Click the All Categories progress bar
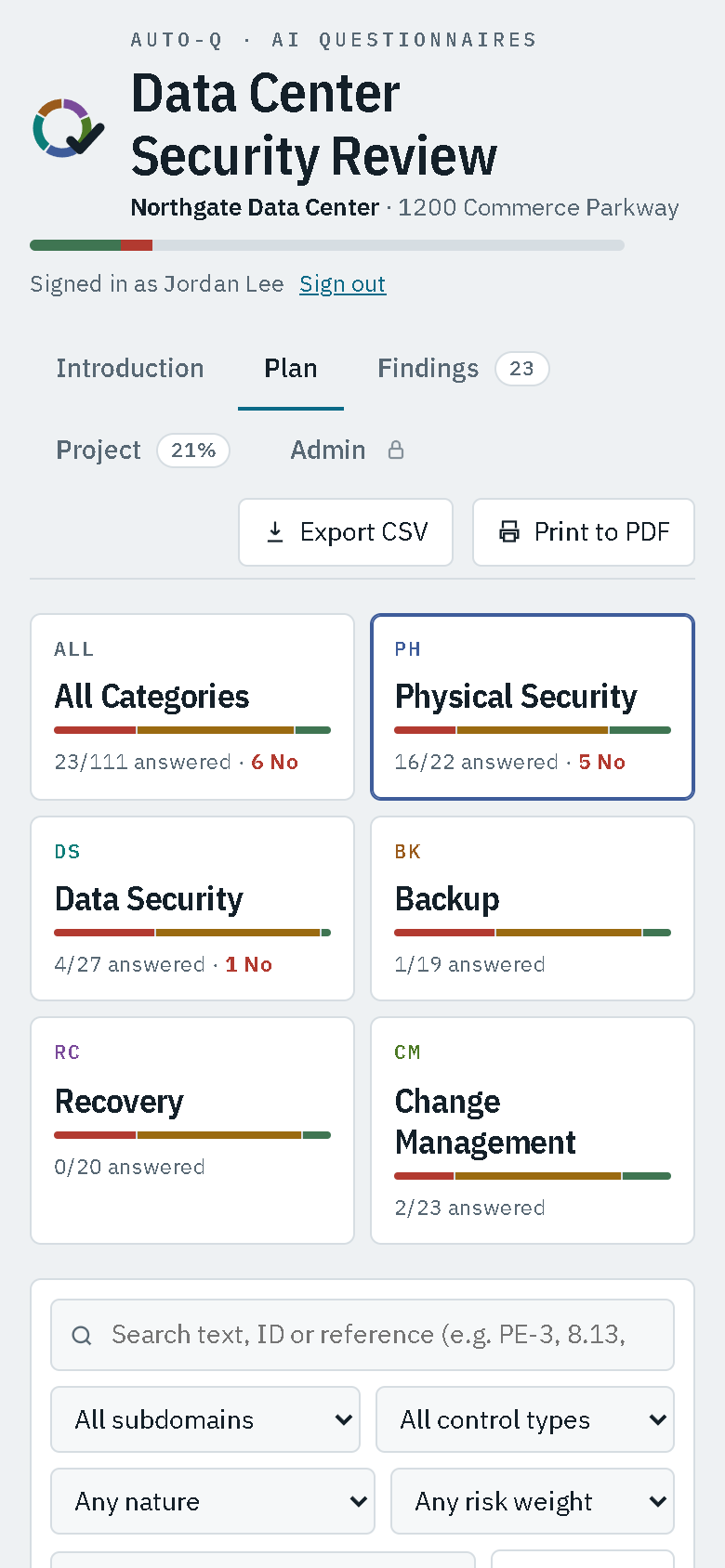 (192, 730)
